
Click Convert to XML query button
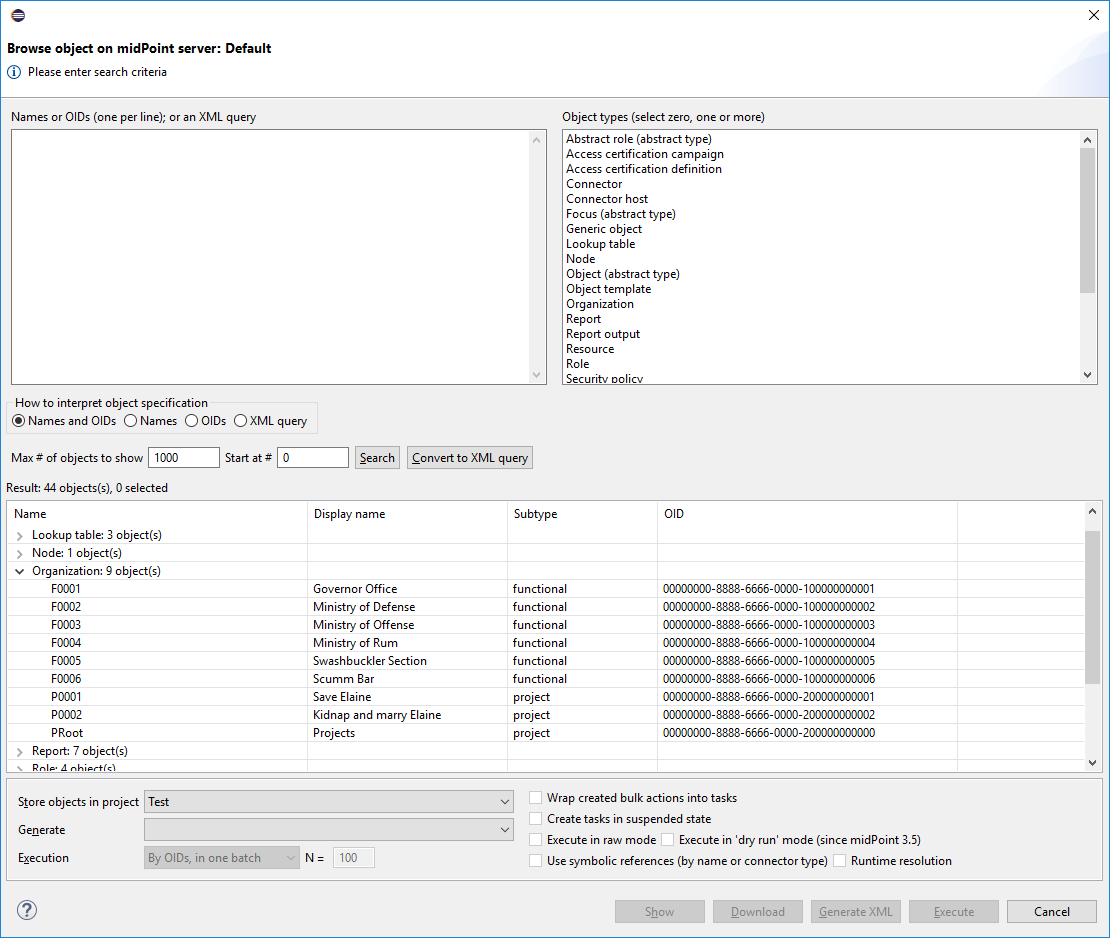coord(470,458)
